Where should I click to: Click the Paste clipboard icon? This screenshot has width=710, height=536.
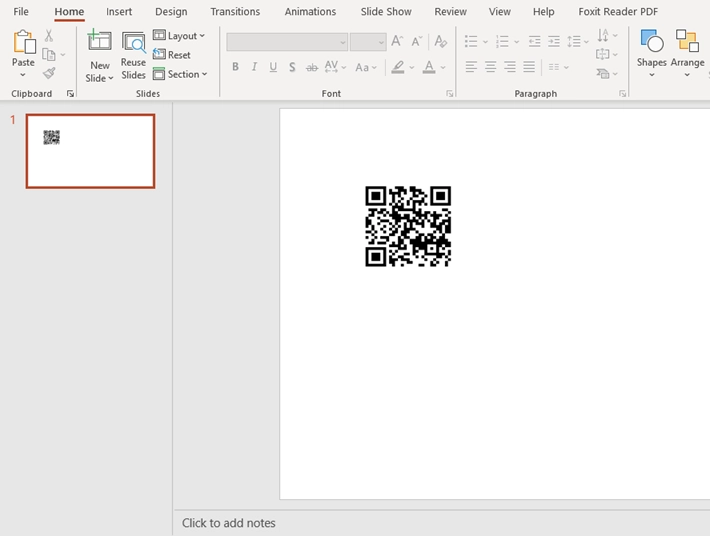pyautogui.click(x=24, y=42)
